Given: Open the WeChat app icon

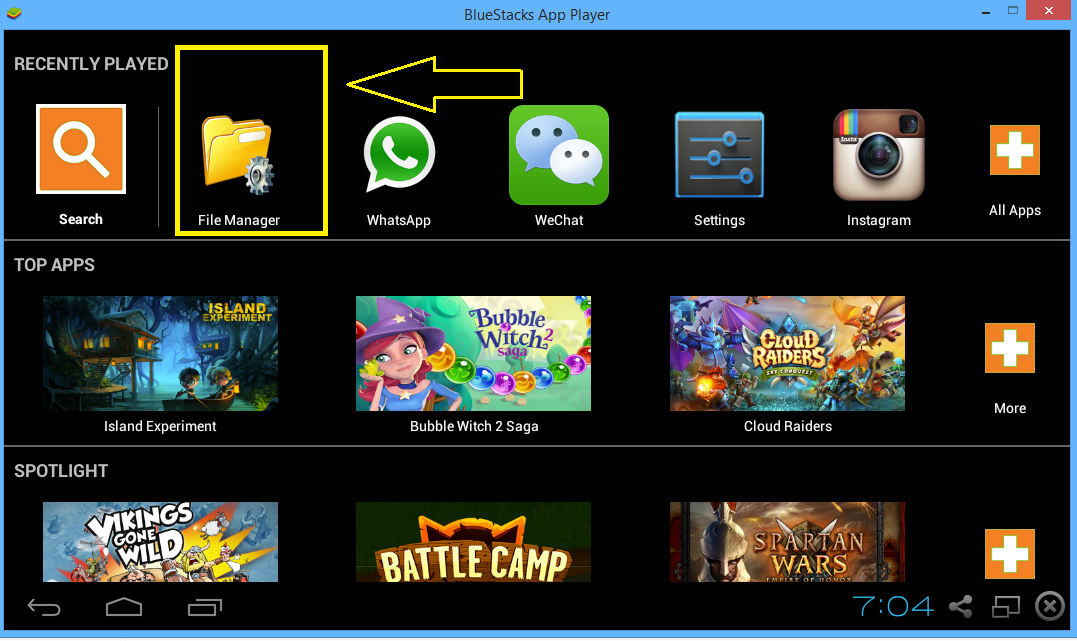Looking at the screenshot, I should (x=559, y=155).
